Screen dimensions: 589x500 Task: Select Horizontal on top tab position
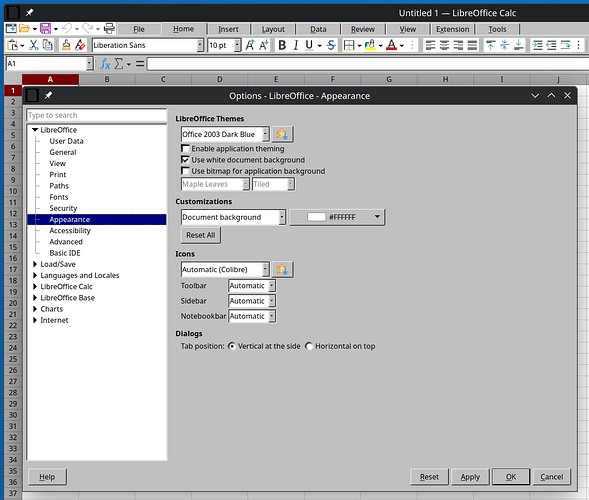tap(309, 346)
